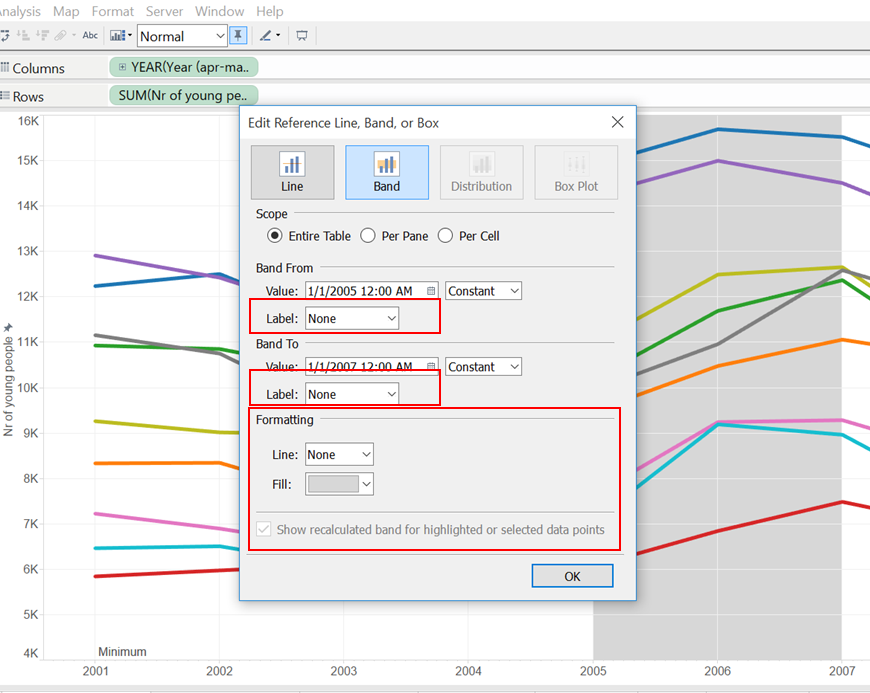
Task: Open the Analysis menu
Action: click(x=21, y=11)
